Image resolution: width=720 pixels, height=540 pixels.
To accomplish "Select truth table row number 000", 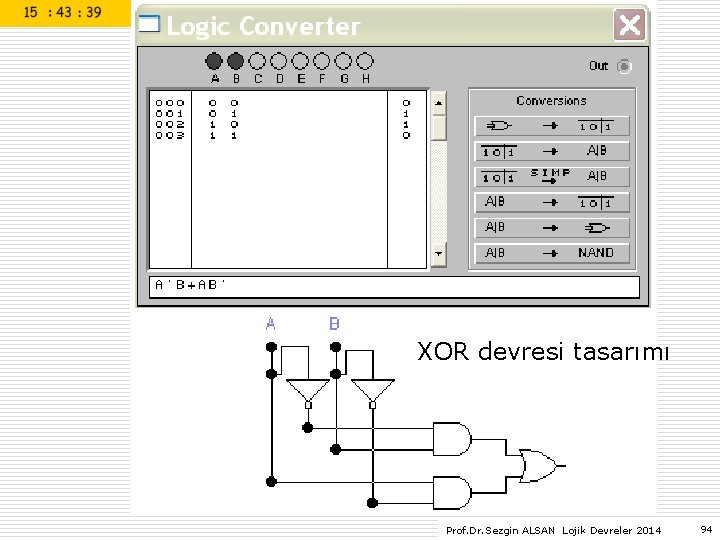I will [170, 103].
